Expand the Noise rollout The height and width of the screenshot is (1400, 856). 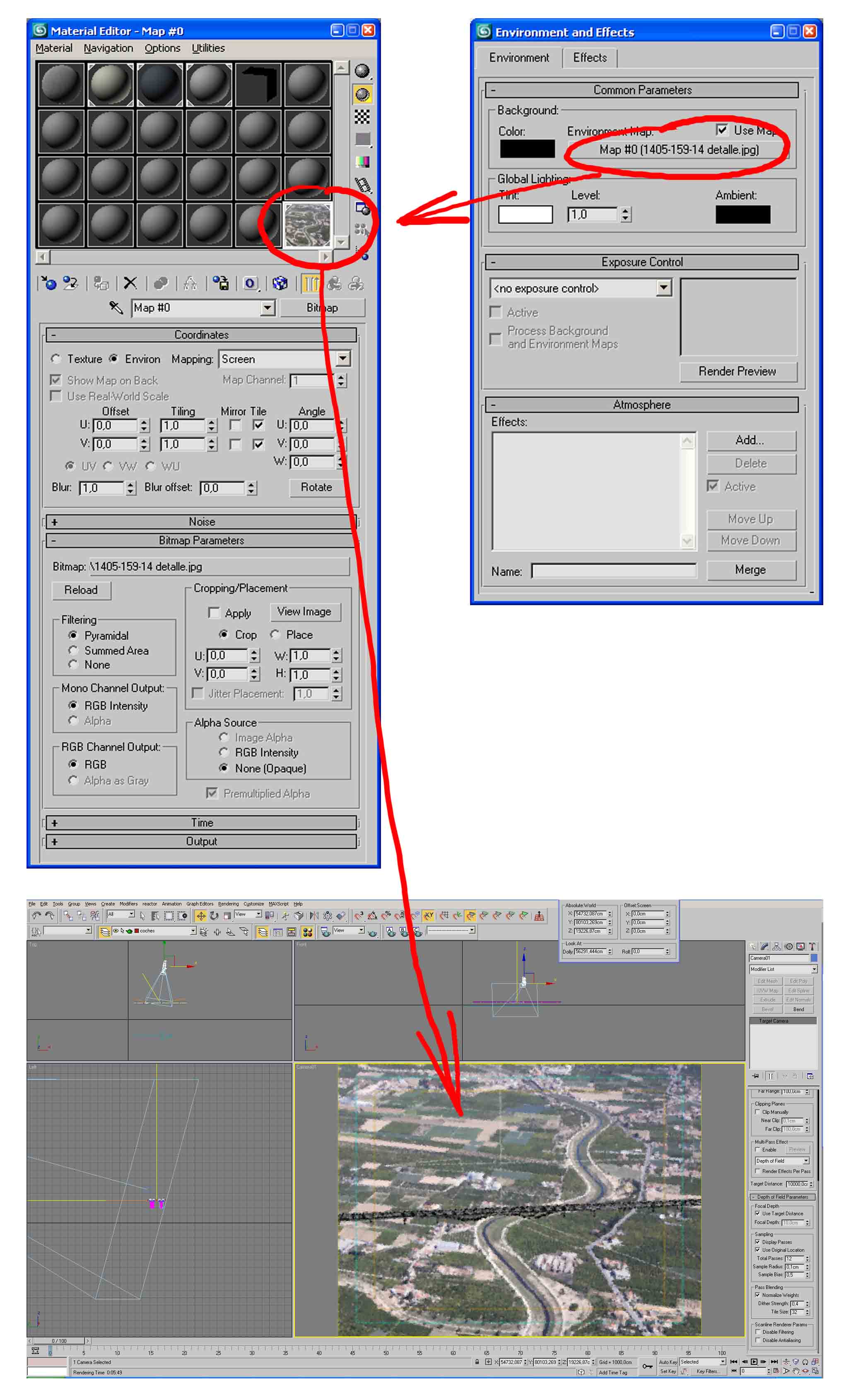point(201,521)
